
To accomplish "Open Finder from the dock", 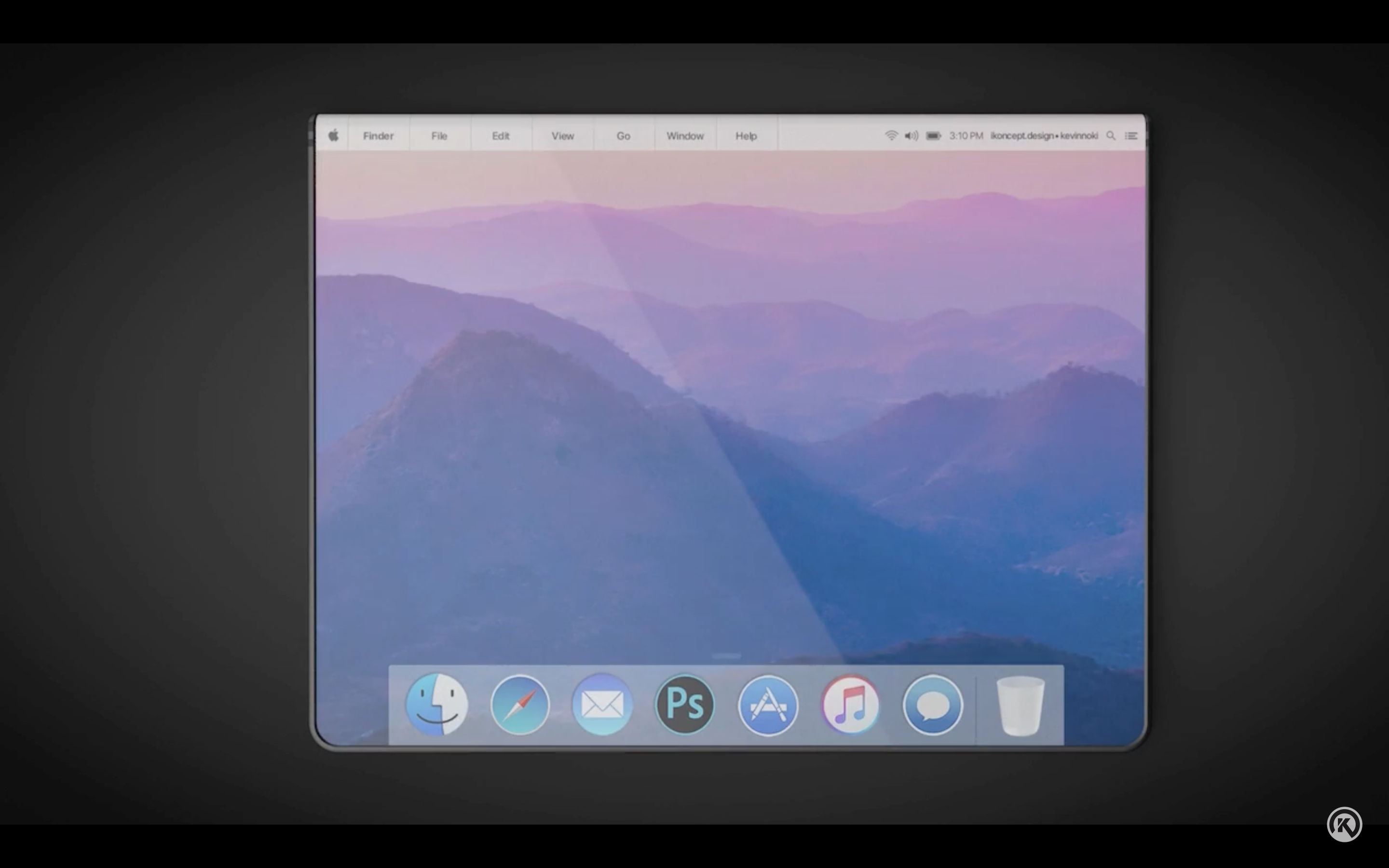I will pyautogui.click(x=437, y=705).
